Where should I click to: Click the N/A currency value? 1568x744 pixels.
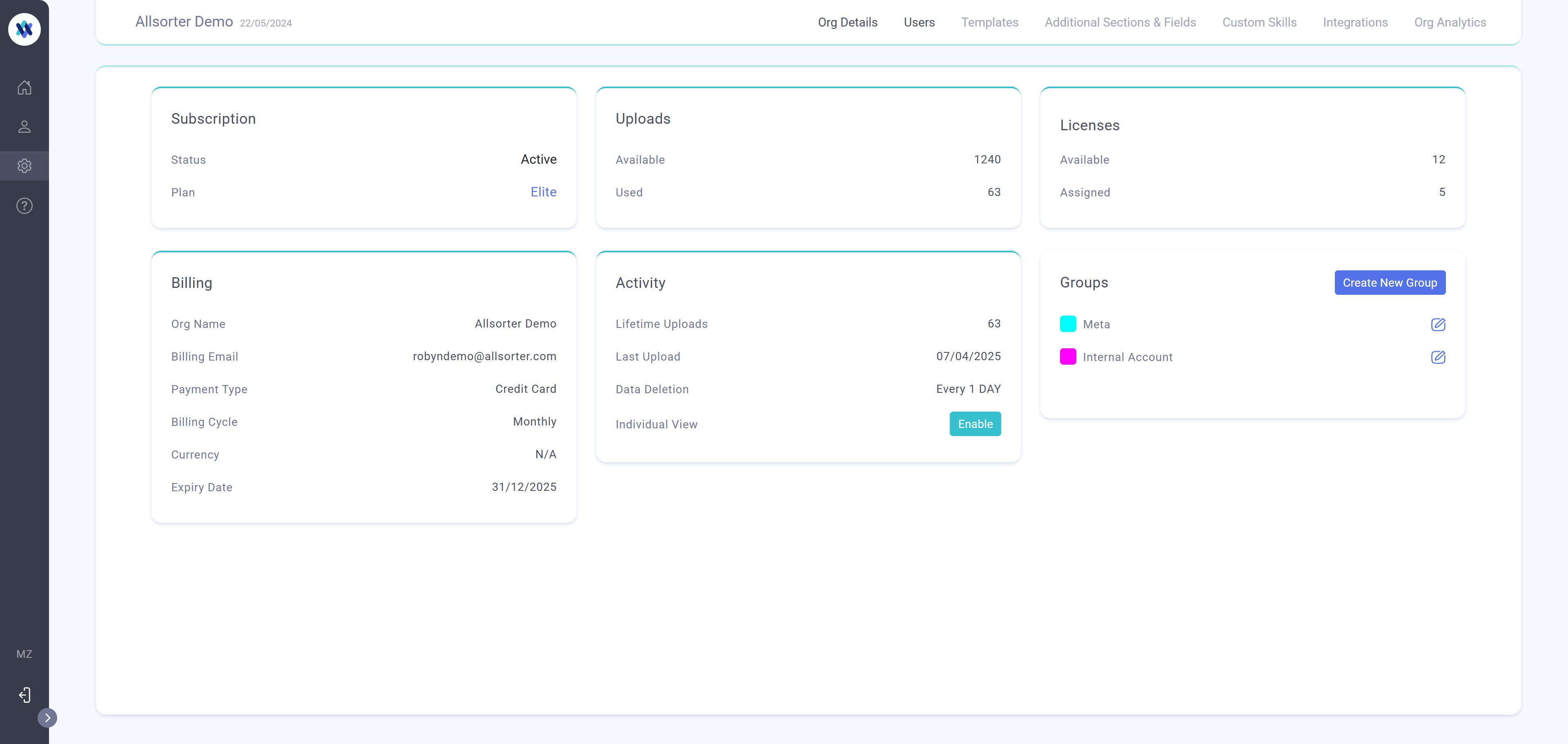546,454
